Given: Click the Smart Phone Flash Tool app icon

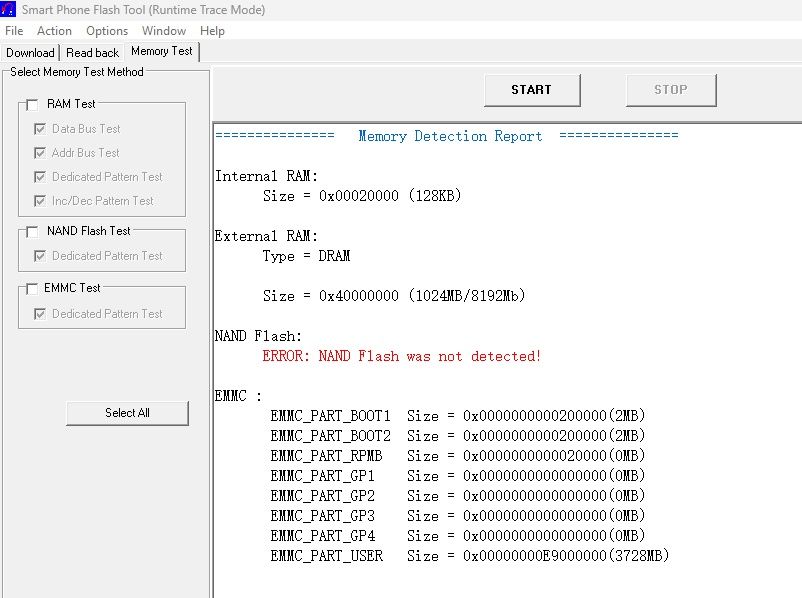Looking at the screenshot, I should (x=9, y=10).
